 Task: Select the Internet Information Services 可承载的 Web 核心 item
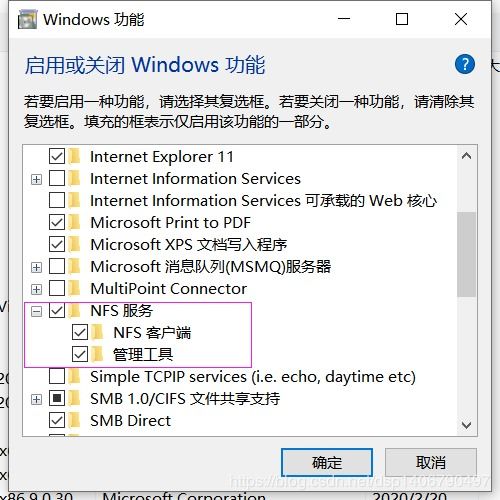[x=263, y=200]
